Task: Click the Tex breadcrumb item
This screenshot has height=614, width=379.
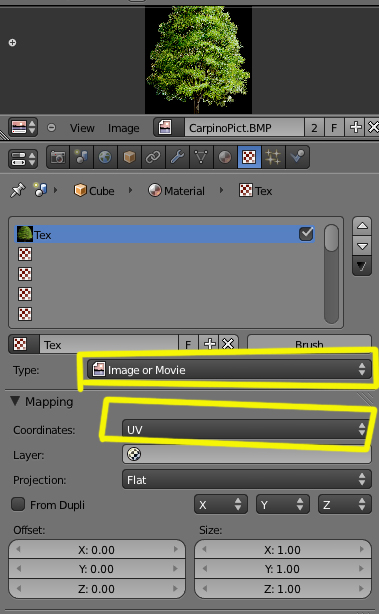Action: [255, 191]
